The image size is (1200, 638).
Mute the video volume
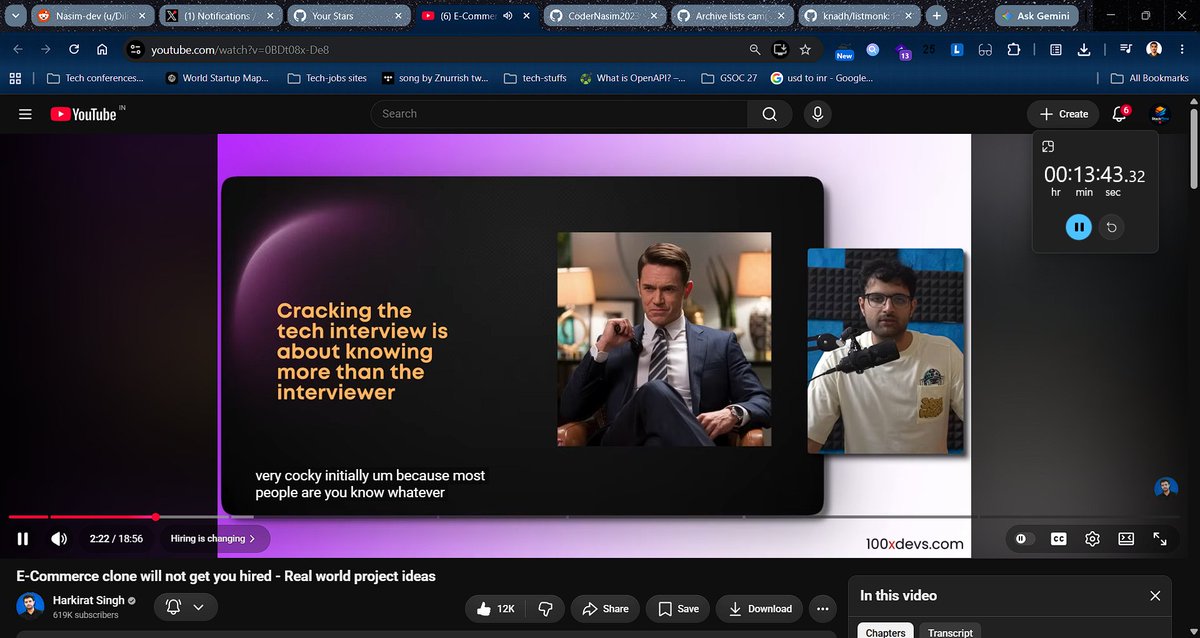click(59, 538)
